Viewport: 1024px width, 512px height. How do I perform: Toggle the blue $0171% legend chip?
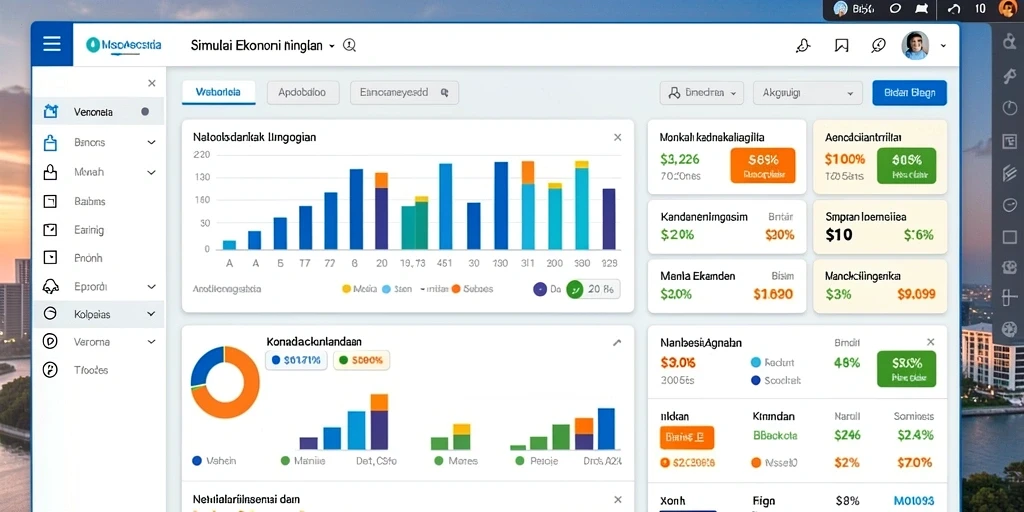[x=296, y=360]
